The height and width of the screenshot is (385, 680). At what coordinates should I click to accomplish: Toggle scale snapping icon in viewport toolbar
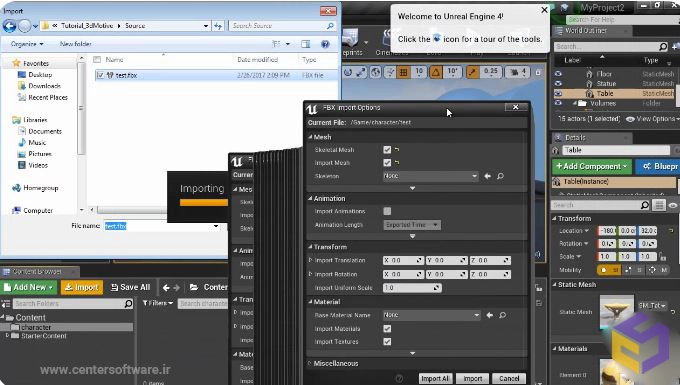point(472,72)
